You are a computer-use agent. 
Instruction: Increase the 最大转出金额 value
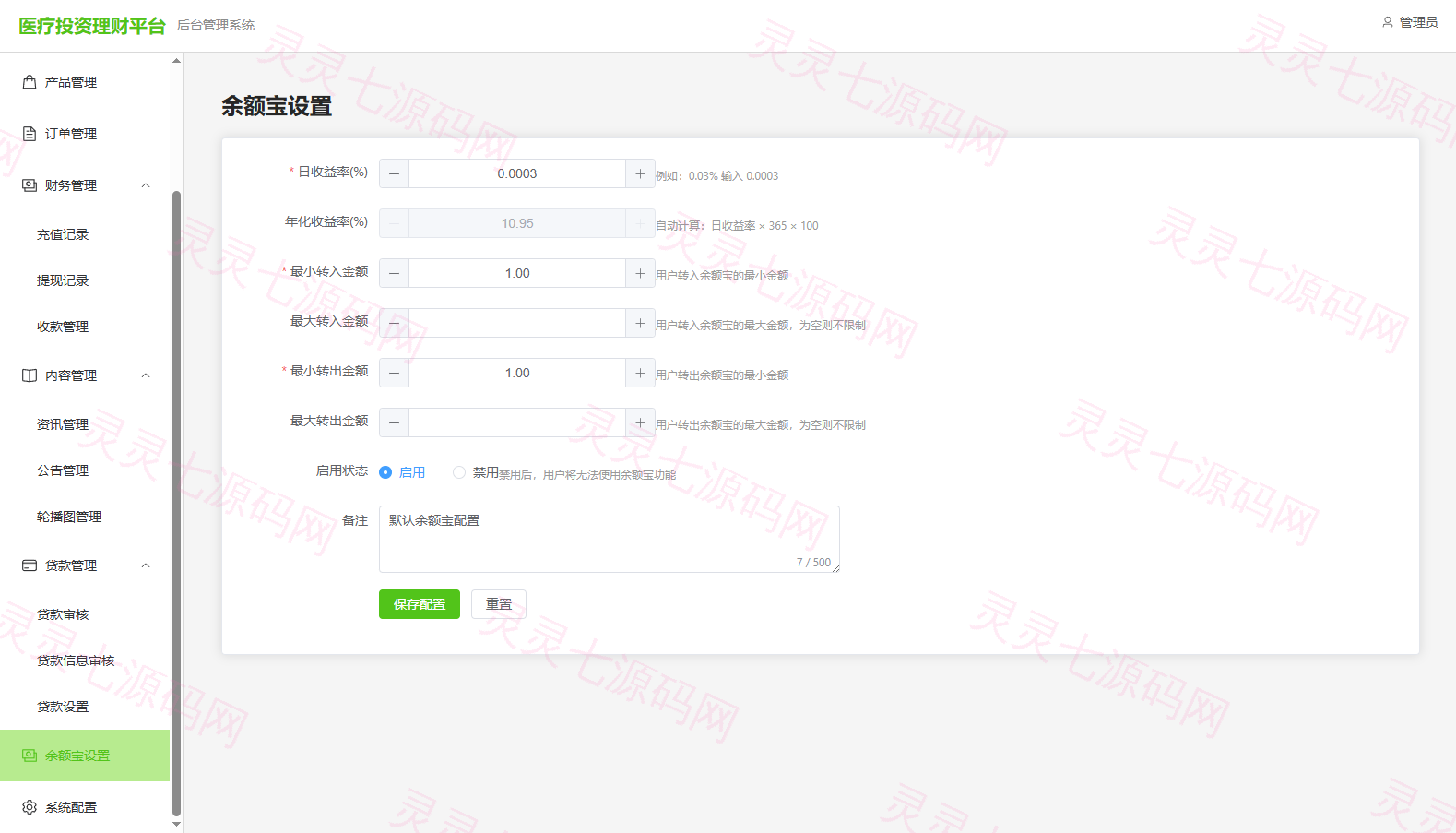(x=640, y=422)
